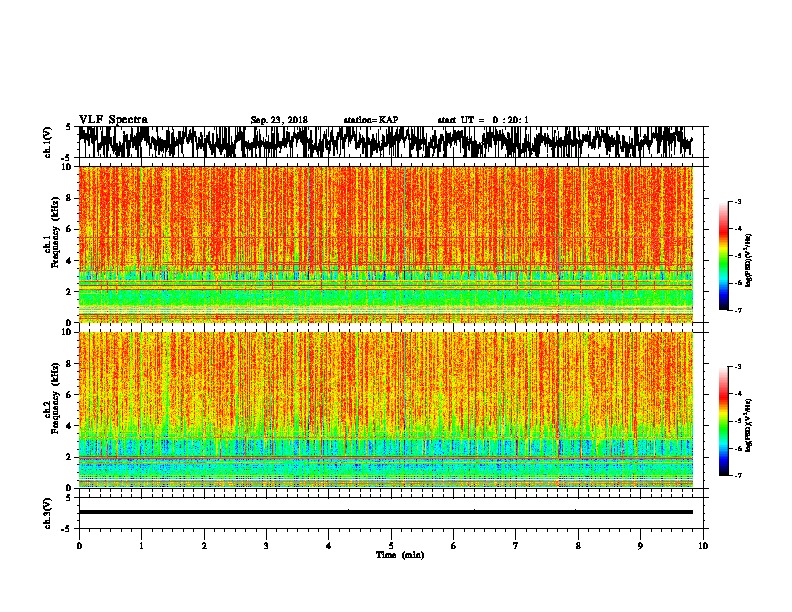Click the ch.2 color bar log(PSD) unit label
This screenshot has width=792, height=612.
click(748, 425)
